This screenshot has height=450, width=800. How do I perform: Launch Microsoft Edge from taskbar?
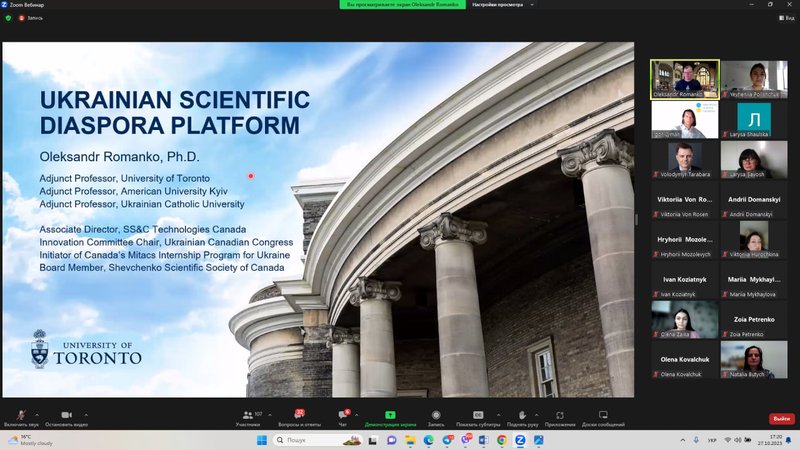428,440
